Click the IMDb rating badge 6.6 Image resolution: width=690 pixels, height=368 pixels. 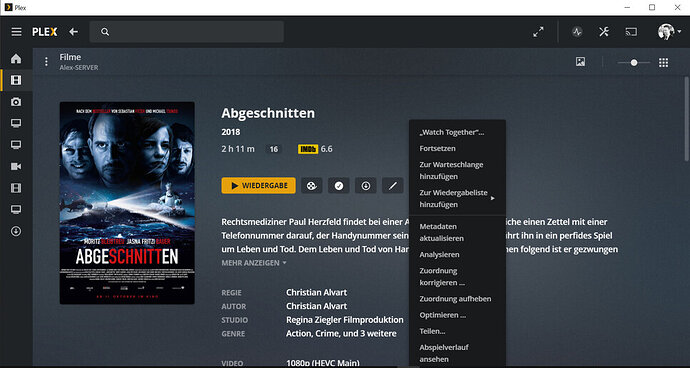point(315,149)
